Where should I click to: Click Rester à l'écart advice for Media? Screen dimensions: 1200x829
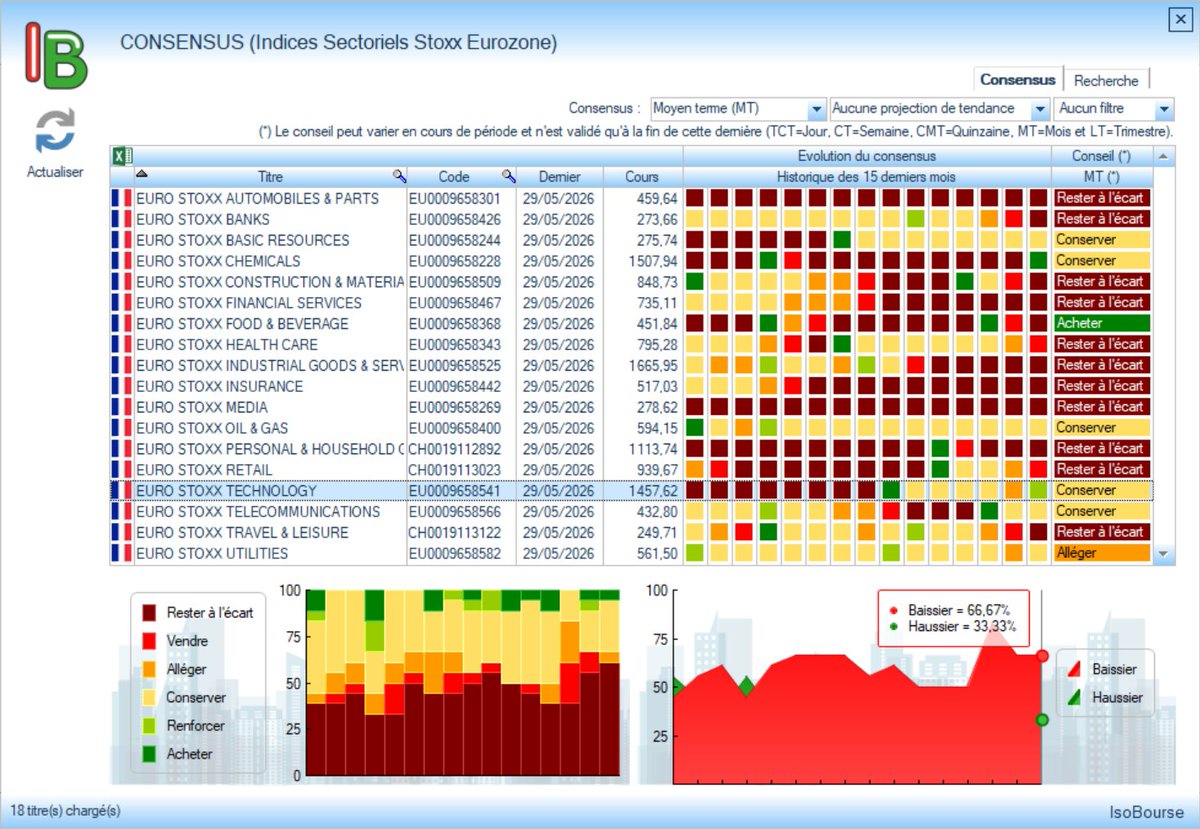1101,407
